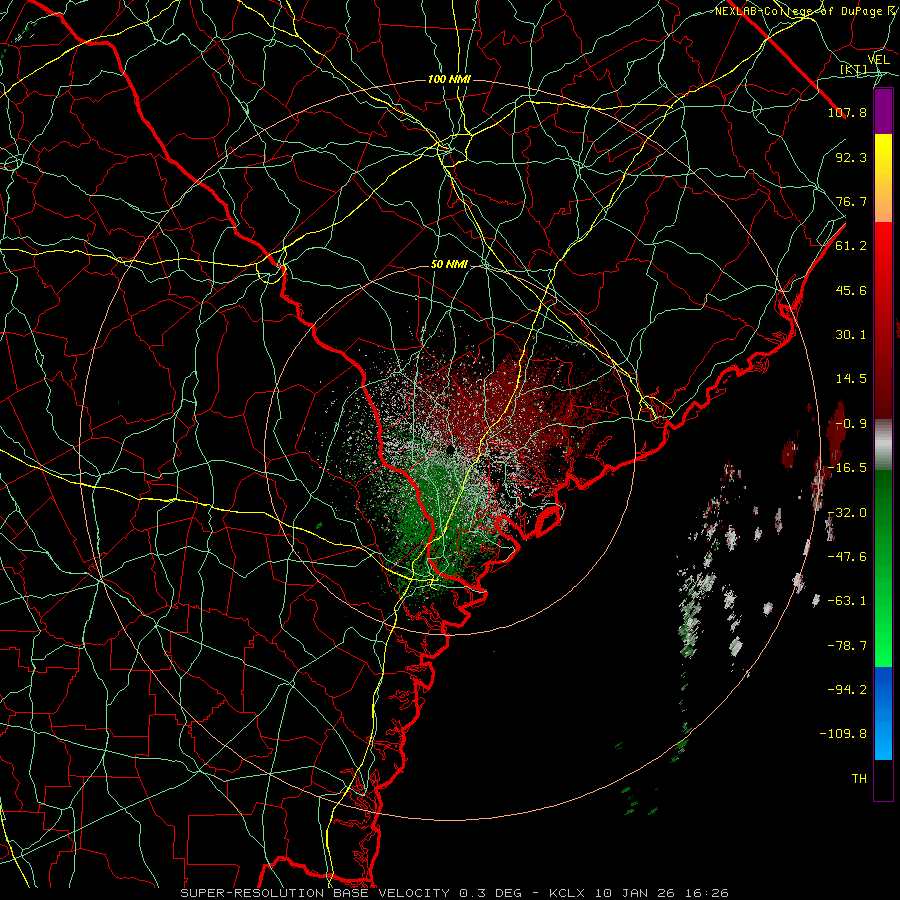Click the -63.1 value on velocity scale

847,601
